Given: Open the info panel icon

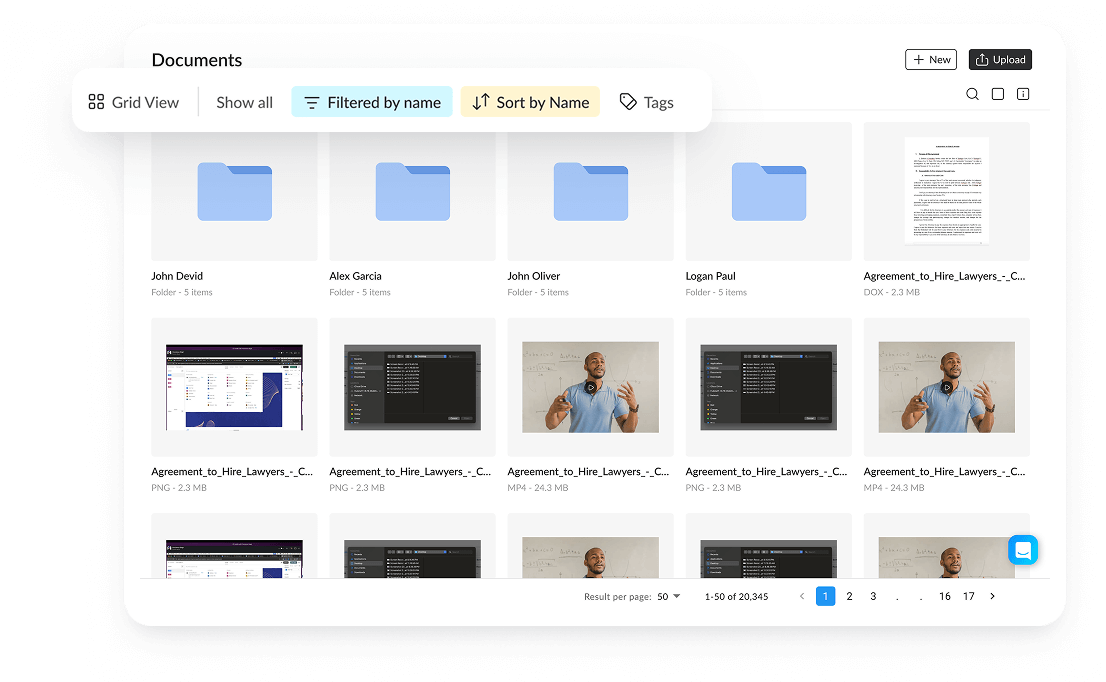Looking at the screenshot, I should coord(1023,94).
